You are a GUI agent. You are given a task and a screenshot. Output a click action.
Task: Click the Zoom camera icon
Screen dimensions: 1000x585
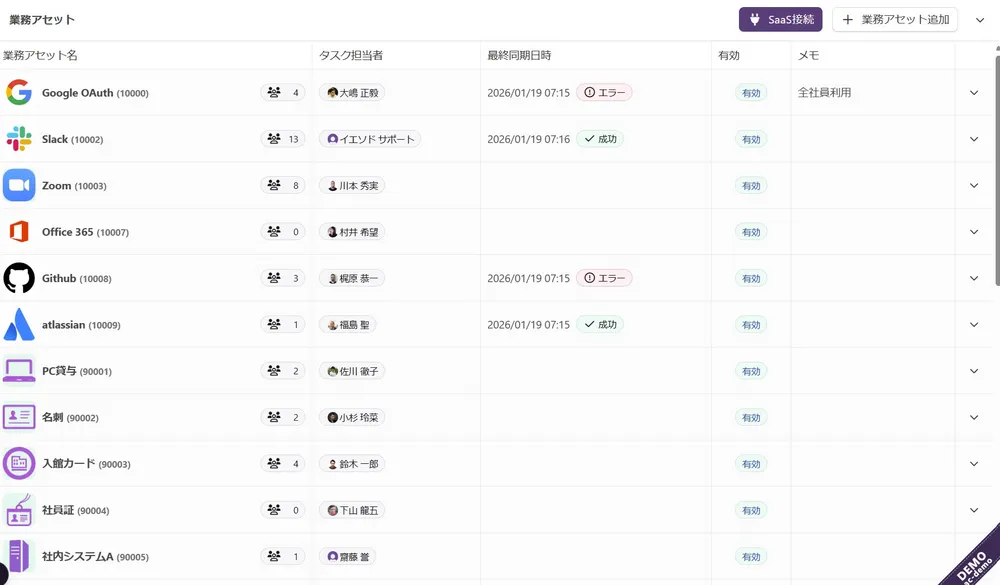pos(19,185)
